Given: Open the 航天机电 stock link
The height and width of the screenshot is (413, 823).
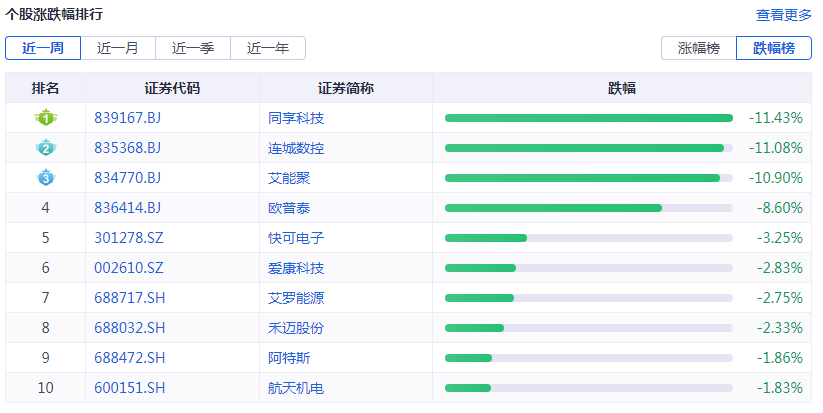Looking at the screenshot, I should pyautogui.click(x=296, y=388).
